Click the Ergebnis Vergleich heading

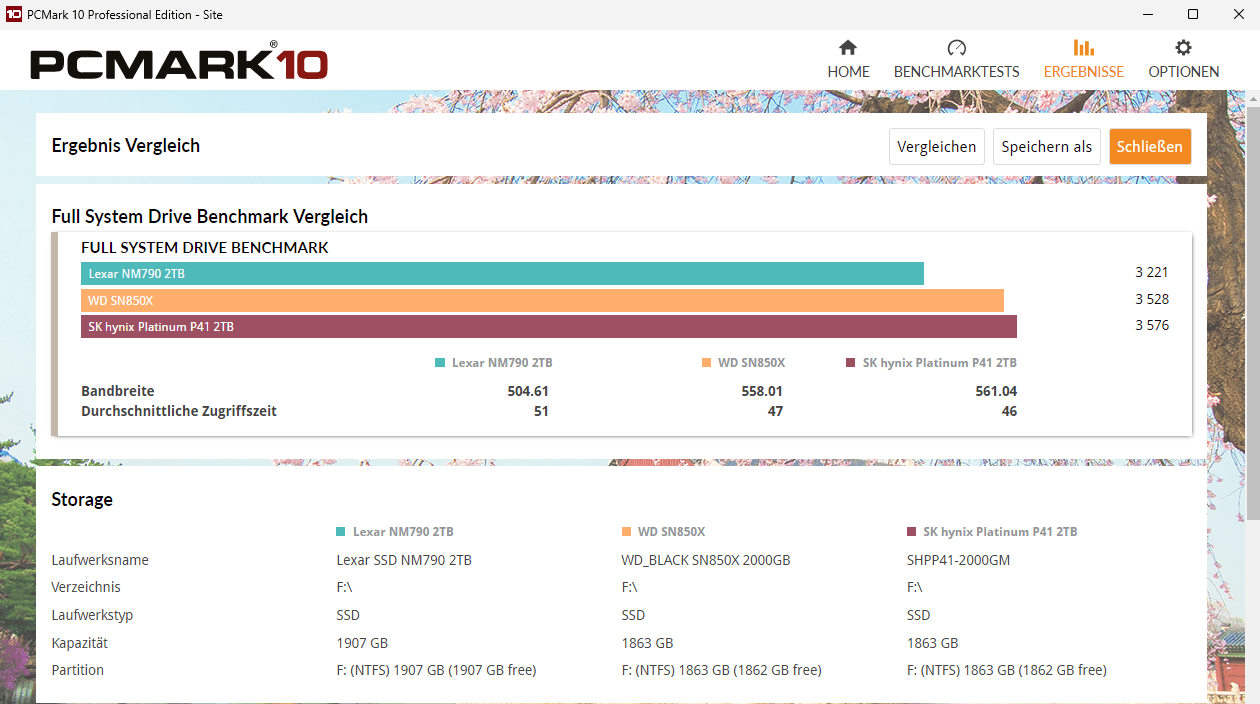point(126,146)
